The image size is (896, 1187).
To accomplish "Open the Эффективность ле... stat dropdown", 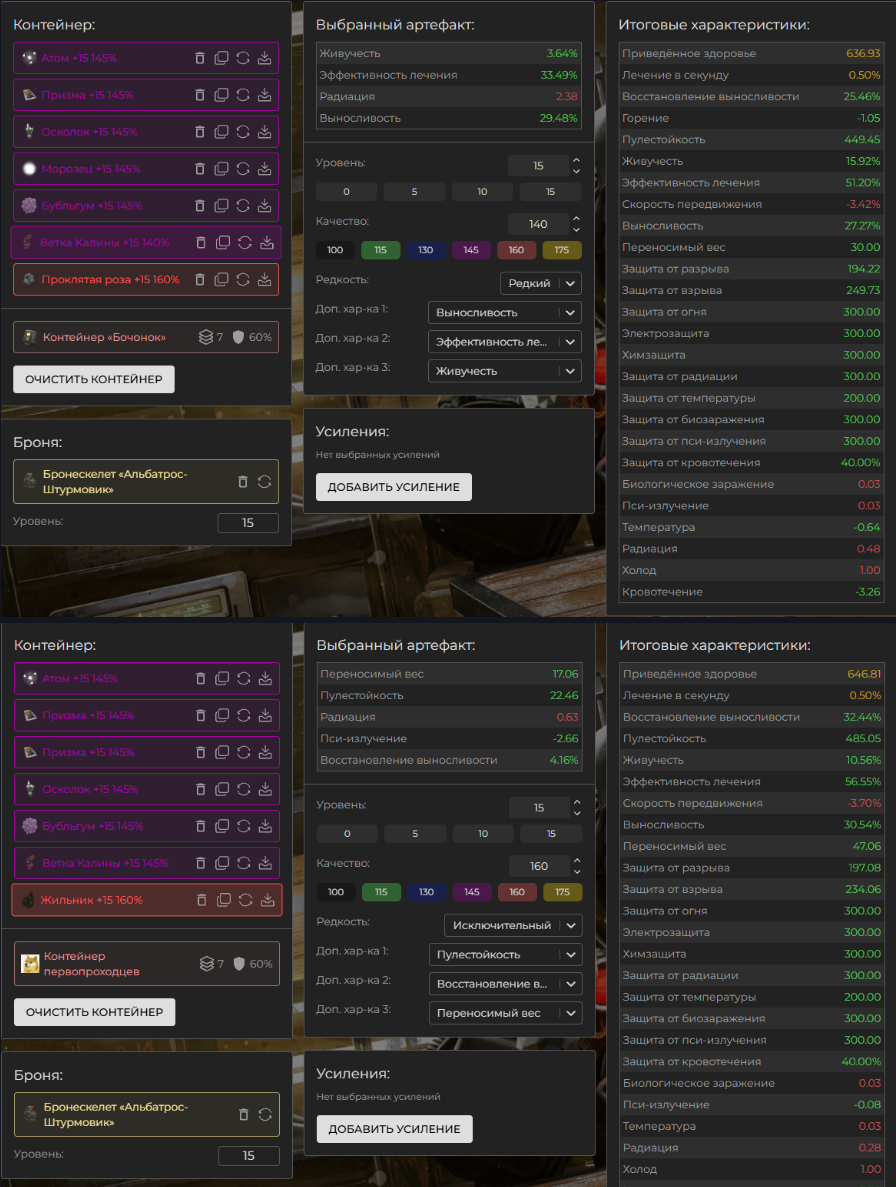I will [505, 342].
